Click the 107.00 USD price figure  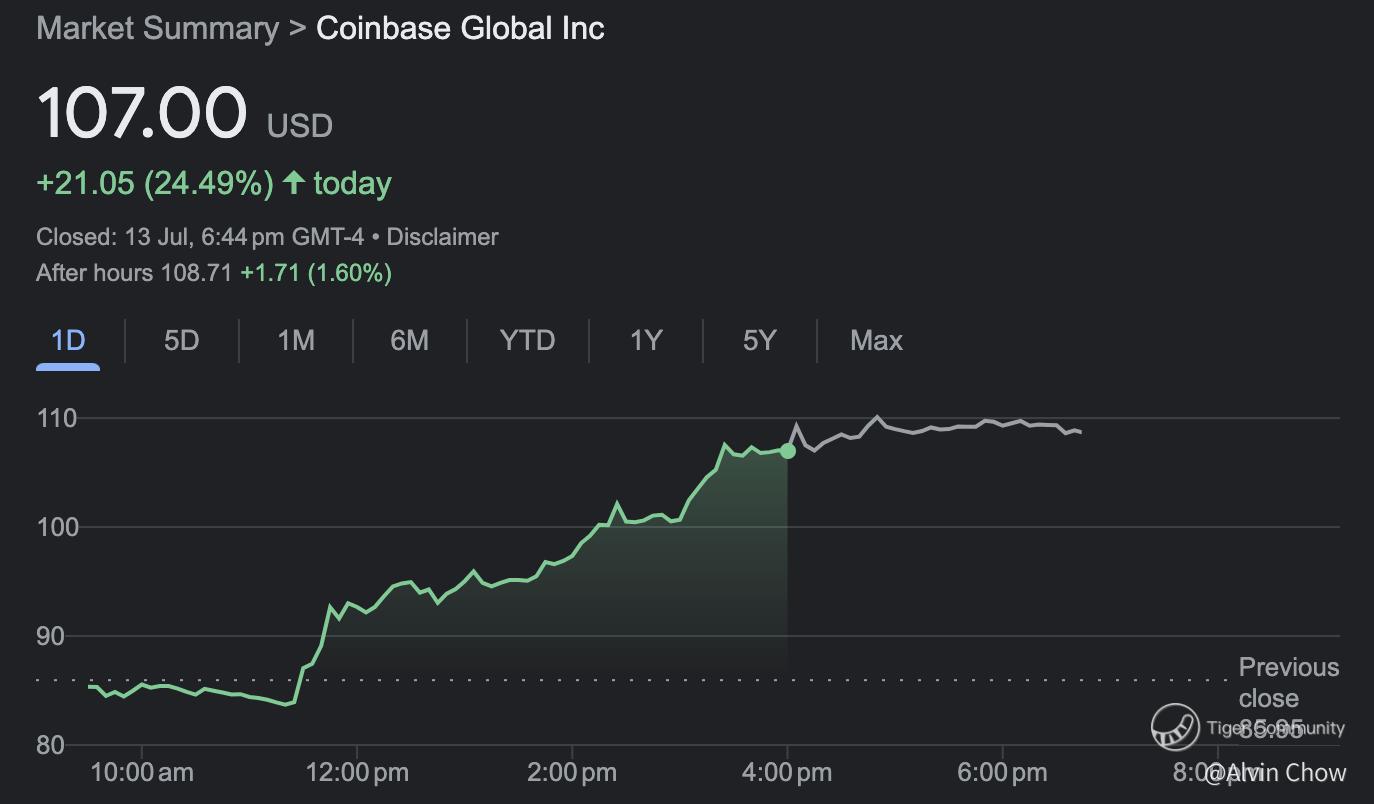[x=141, y=112]
